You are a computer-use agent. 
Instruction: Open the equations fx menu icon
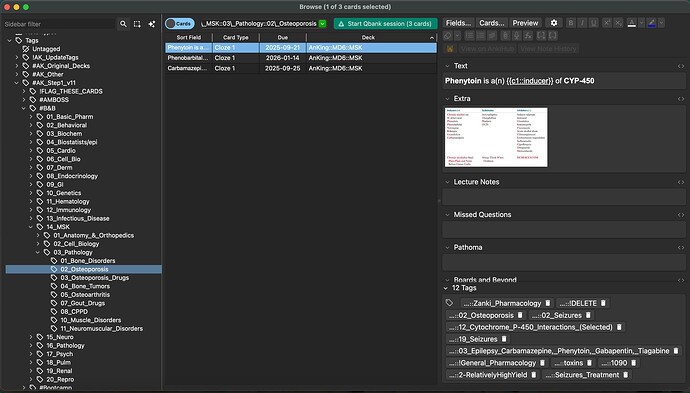[529, 36]
